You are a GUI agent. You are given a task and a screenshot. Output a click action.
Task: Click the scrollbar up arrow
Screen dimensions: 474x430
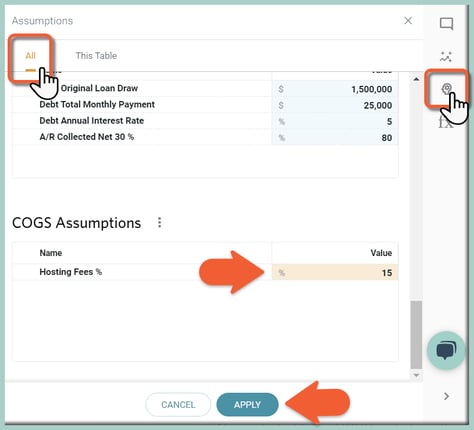[416, 79]
